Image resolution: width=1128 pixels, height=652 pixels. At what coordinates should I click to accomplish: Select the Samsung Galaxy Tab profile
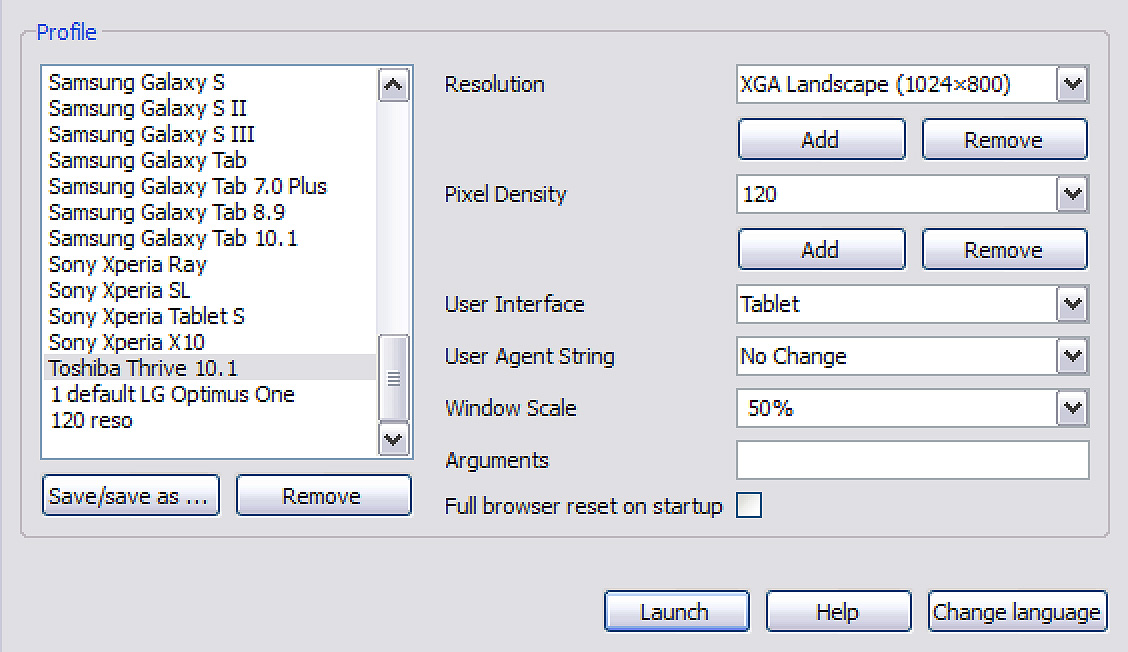210,160
